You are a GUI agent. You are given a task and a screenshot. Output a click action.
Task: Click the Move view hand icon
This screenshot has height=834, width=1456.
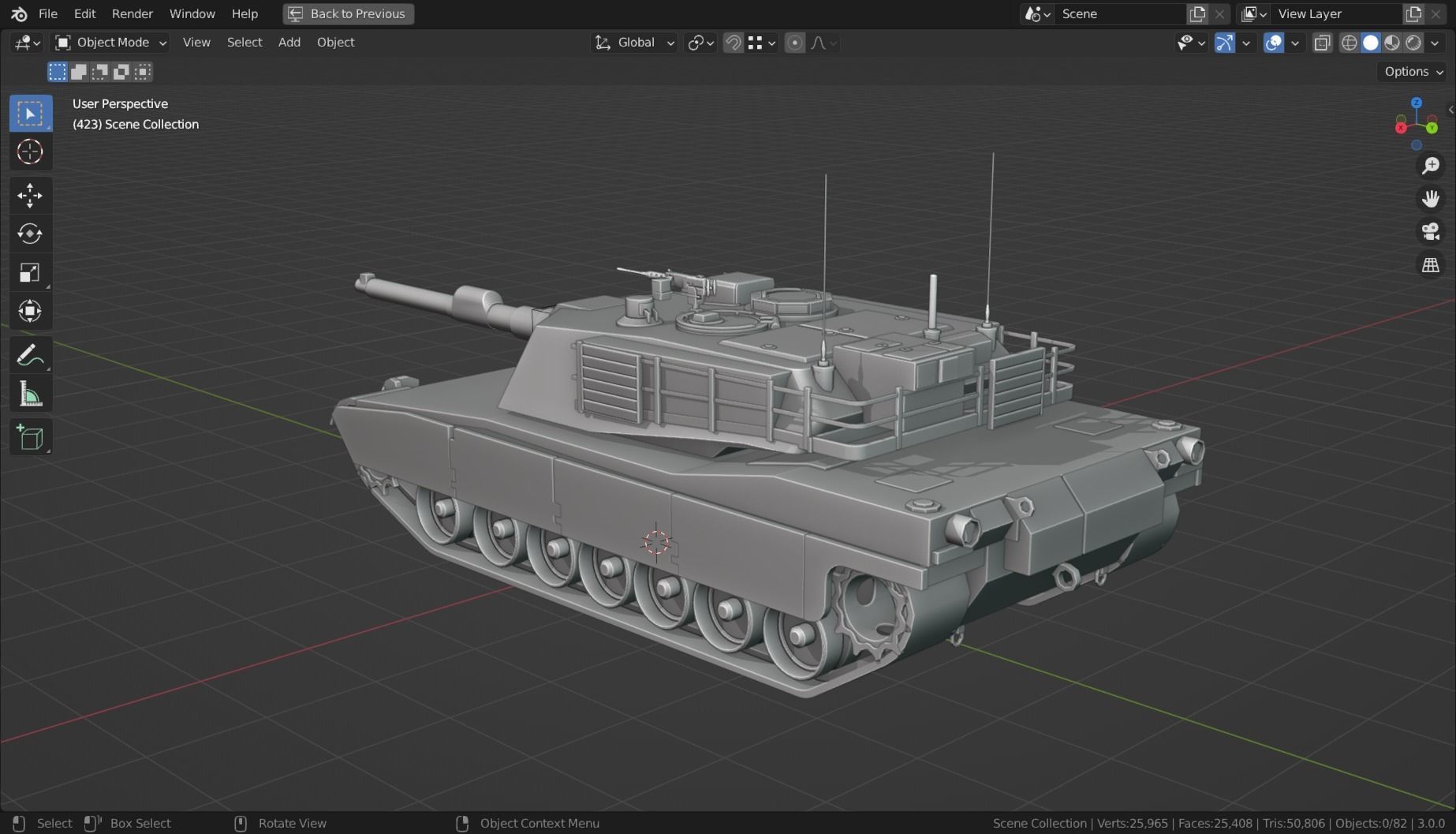pyautogui.click(x=1430, y=199)
